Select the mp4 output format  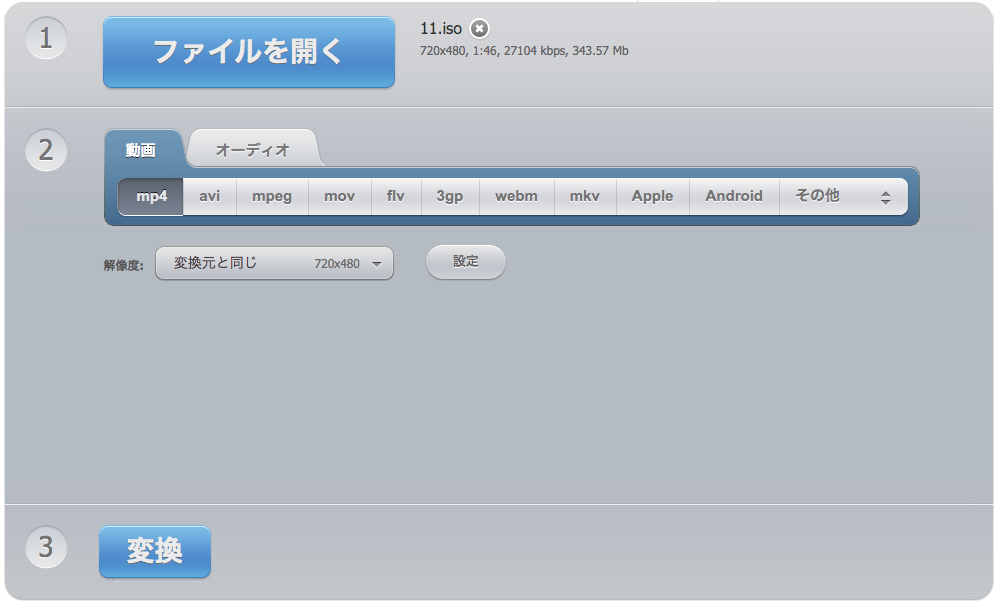tap(151, 197)
